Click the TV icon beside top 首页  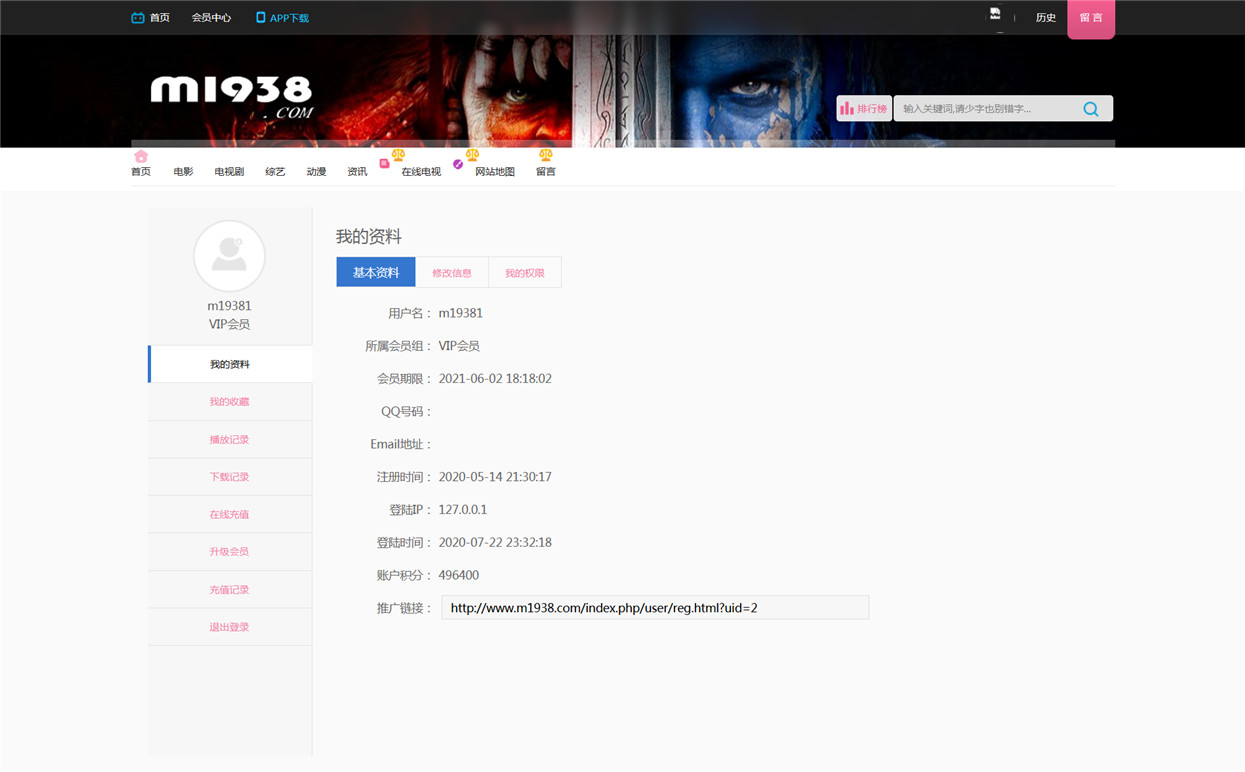pyautogui.click(x=138, y=18)
